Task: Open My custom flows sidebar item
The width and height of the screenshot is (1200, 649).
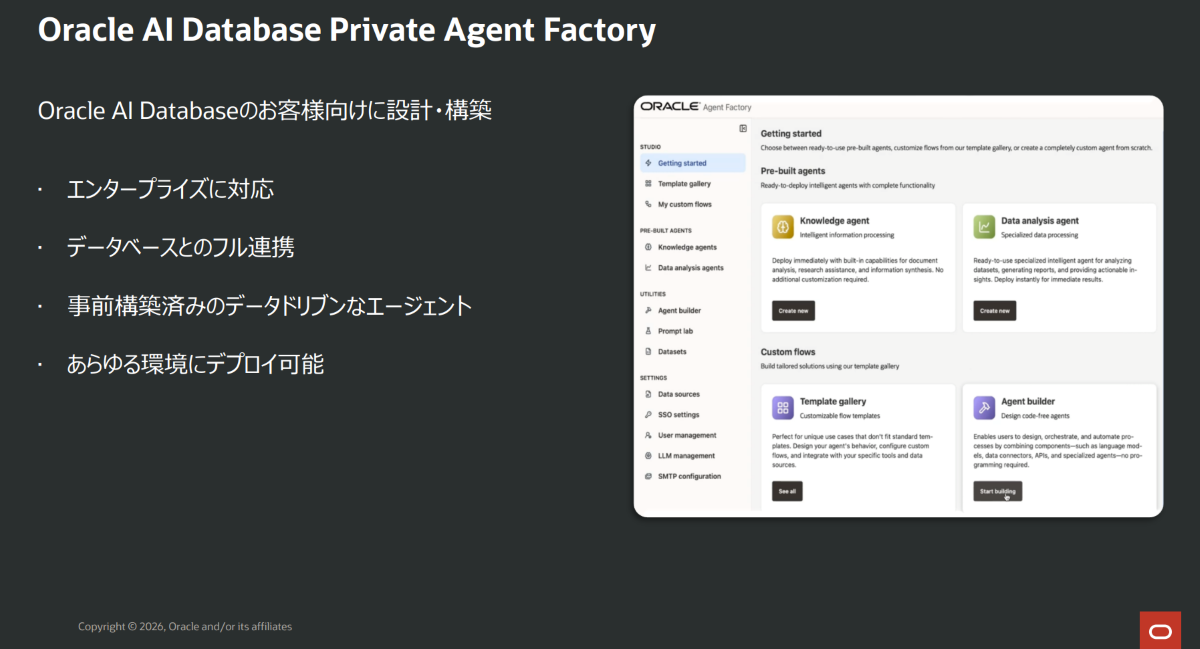Action: coord(684,204)
